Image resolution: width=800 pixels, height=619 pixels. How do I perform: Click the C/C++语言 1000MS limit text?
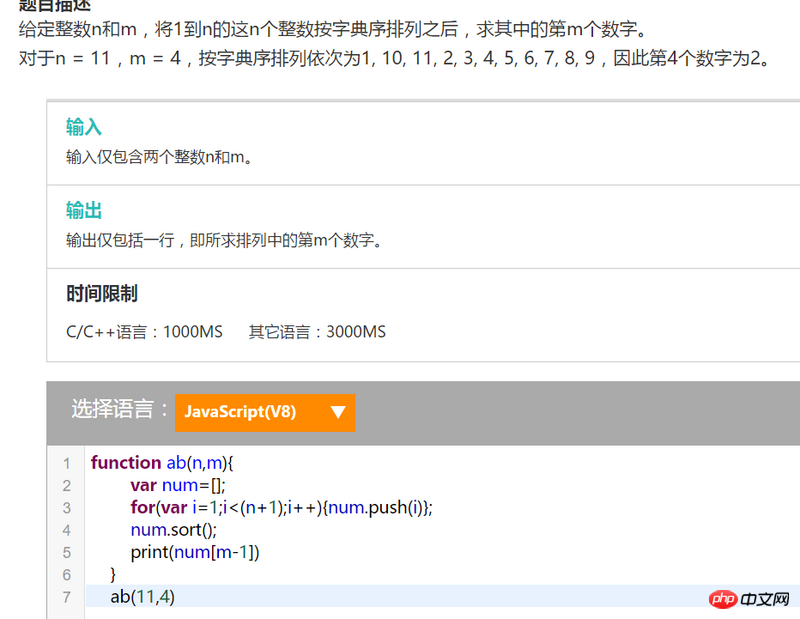tap(144, 332)
